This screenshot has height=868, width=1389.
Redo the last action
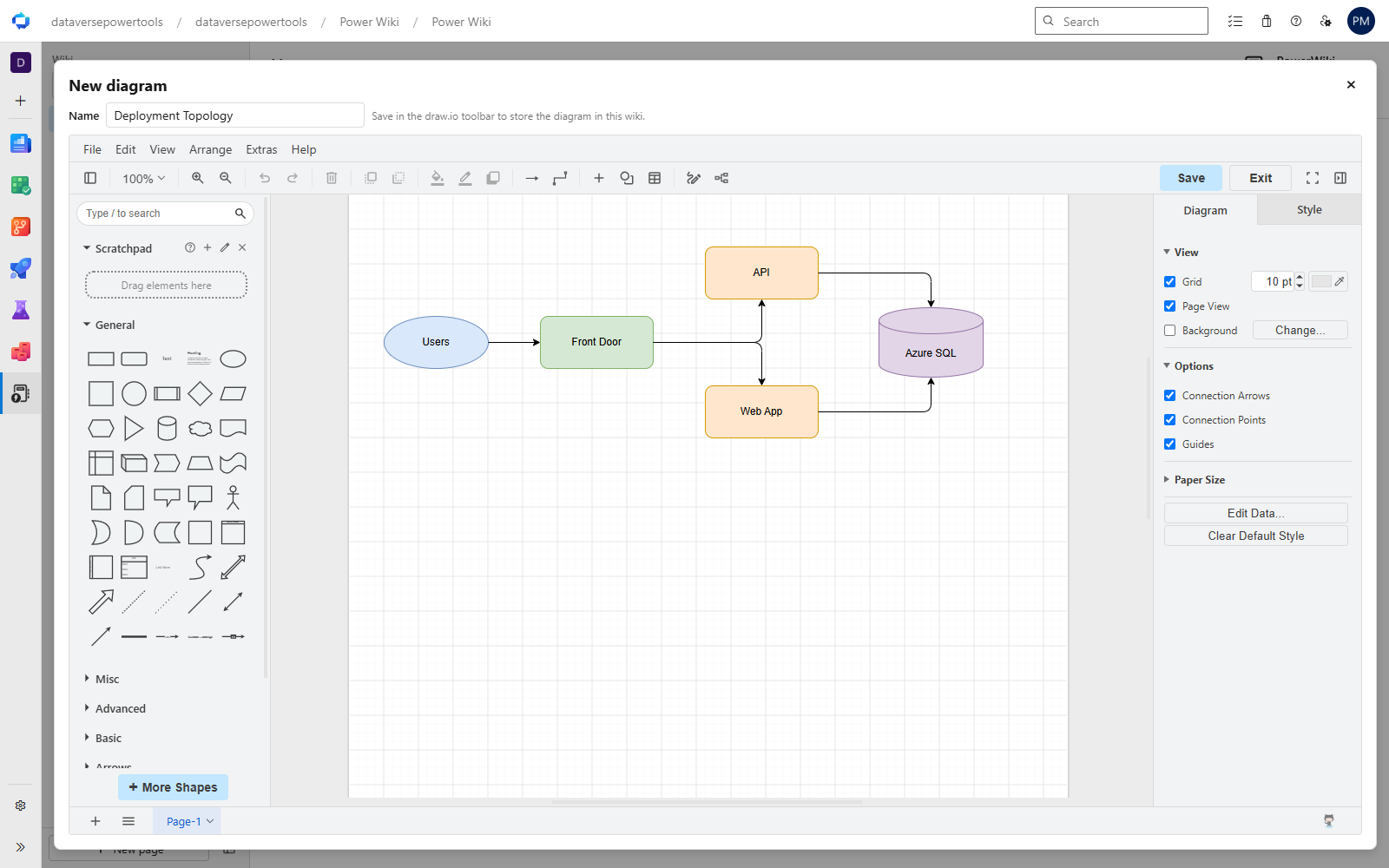293,178
